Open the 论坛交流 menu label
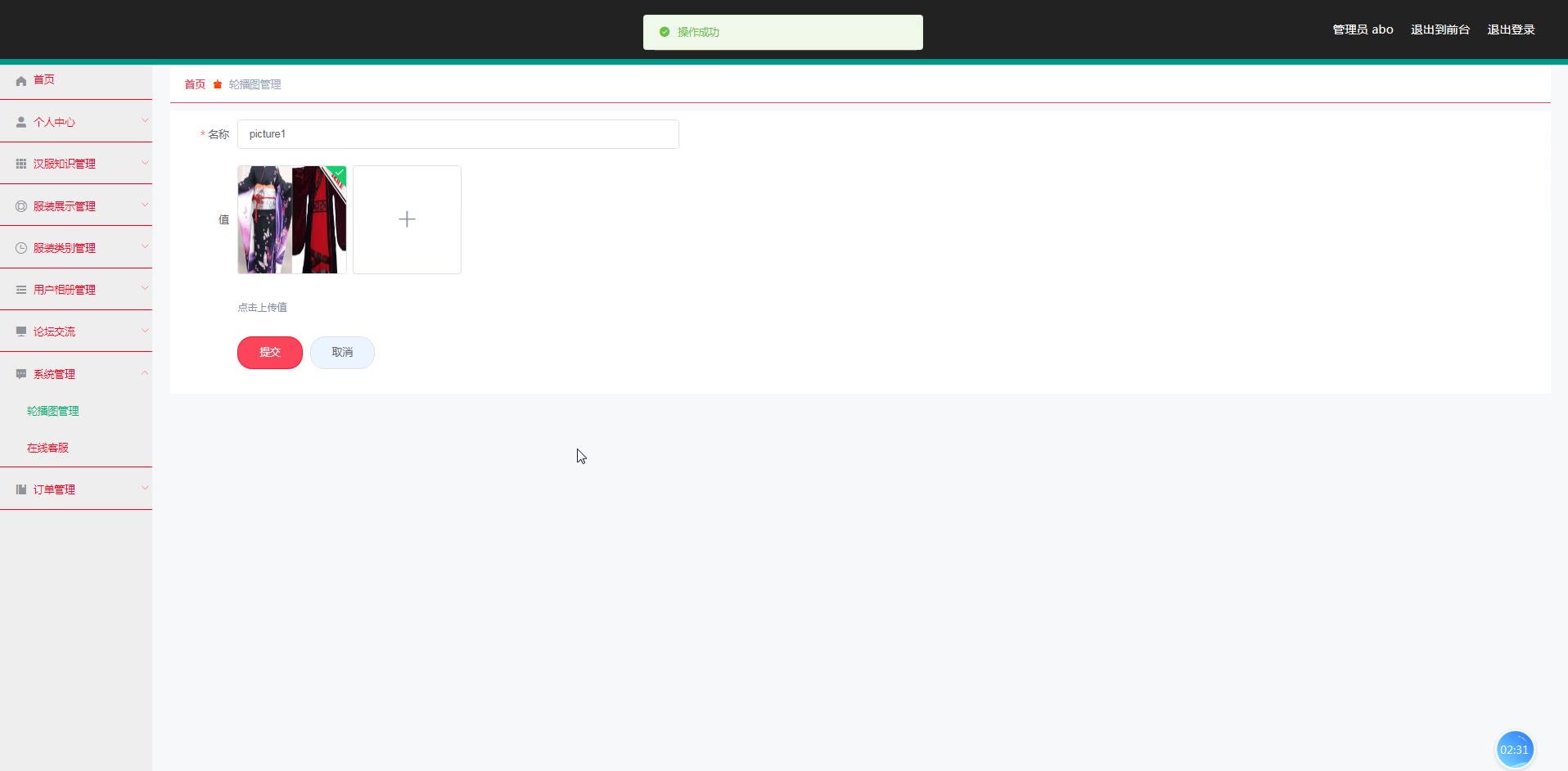The image size is (1568, 771). (x=54, y=331)
